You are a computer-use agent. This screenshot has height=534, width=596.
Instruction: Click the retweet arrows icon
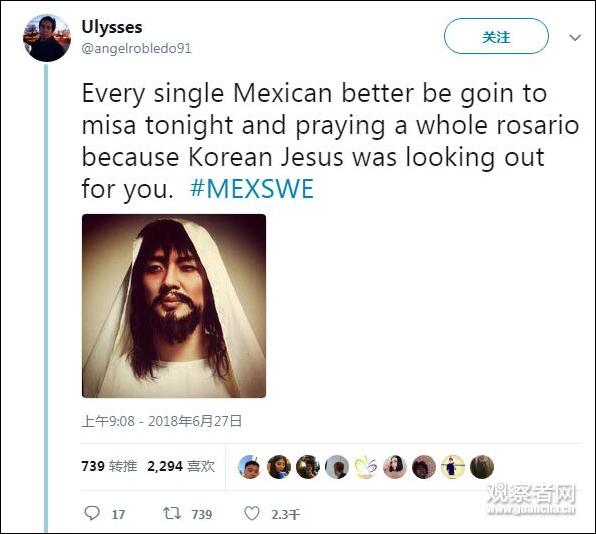(172, 513)
